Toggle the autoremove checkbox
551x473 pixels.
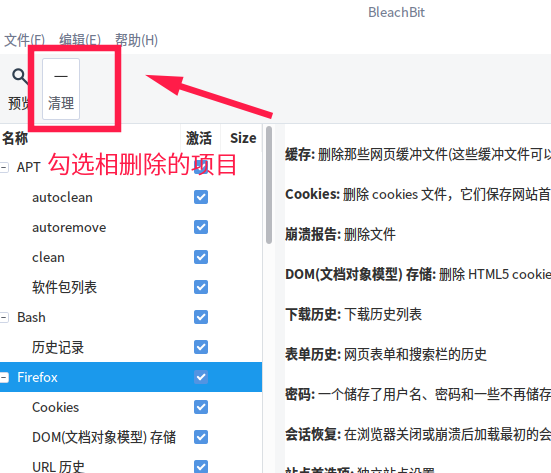pos(201,227)
